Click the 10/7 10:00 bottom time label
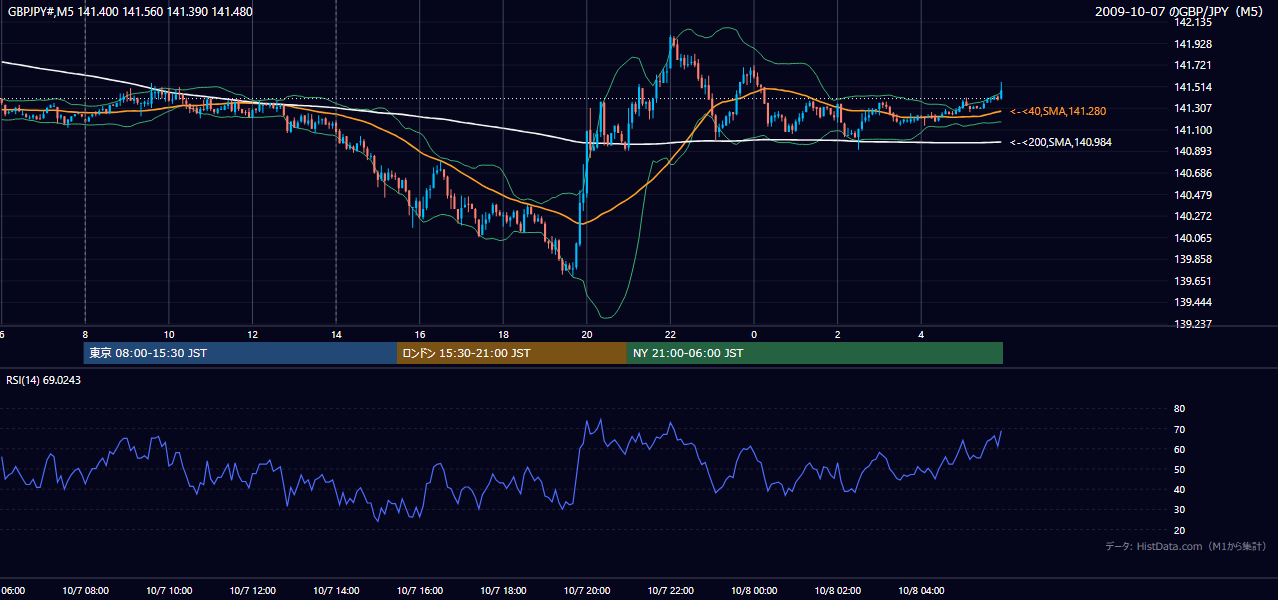 click(169, 591)
